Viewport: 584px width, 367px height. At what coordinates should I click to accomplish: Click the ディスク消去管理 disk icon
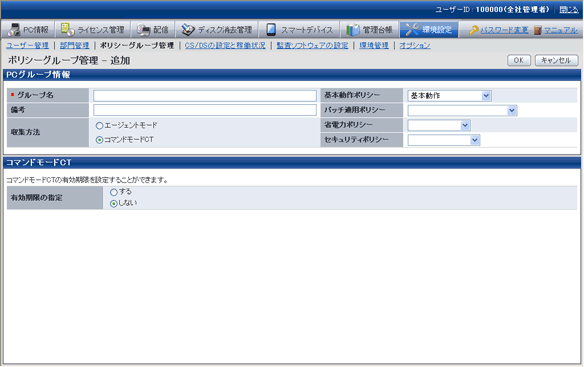tap(188, 29)
